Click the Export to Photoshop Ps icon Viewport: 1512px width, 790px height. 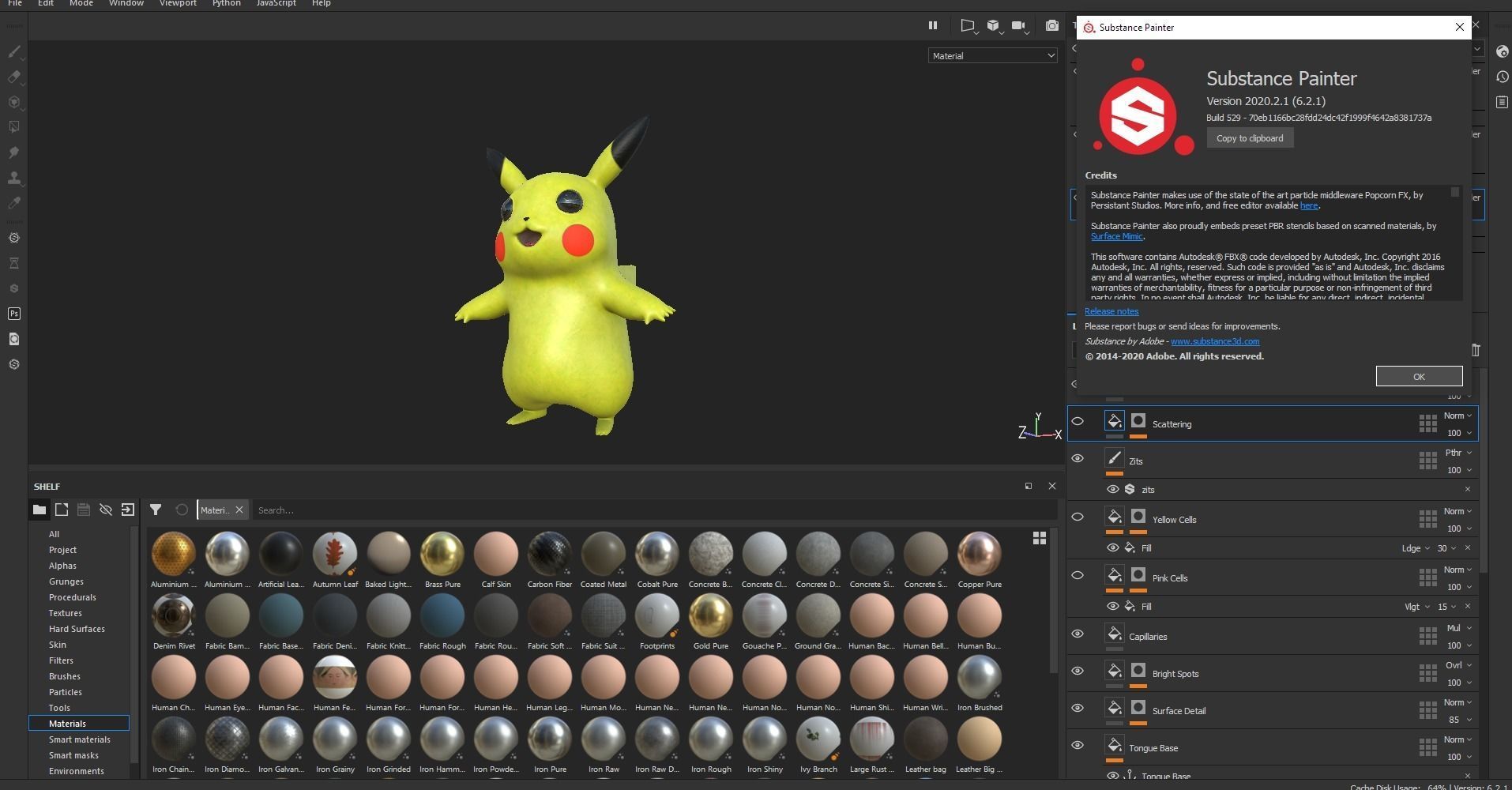click(14, 314)
